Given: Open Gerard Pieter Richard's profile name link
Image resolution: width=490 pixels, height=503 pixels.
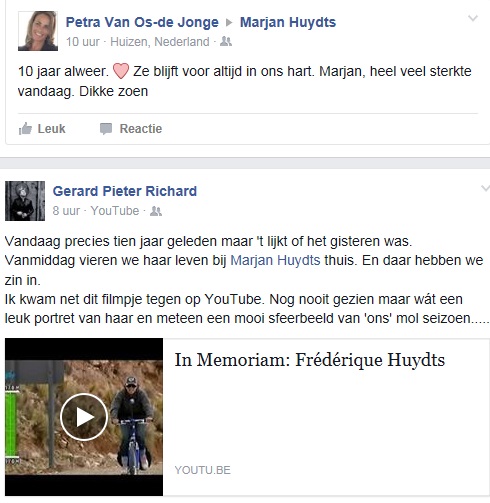Looking at the screenshot, I should [x=125, y=191].
